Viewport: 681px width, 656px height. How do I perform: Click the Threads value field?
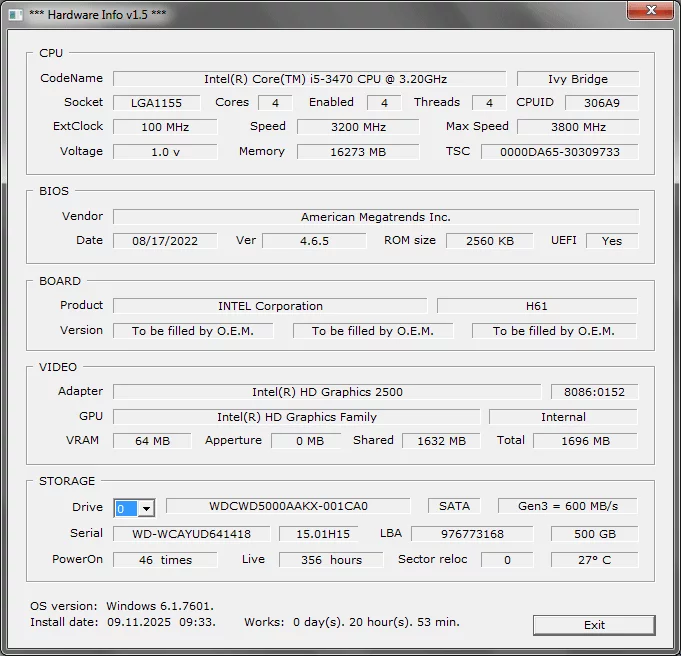[489, 103]
